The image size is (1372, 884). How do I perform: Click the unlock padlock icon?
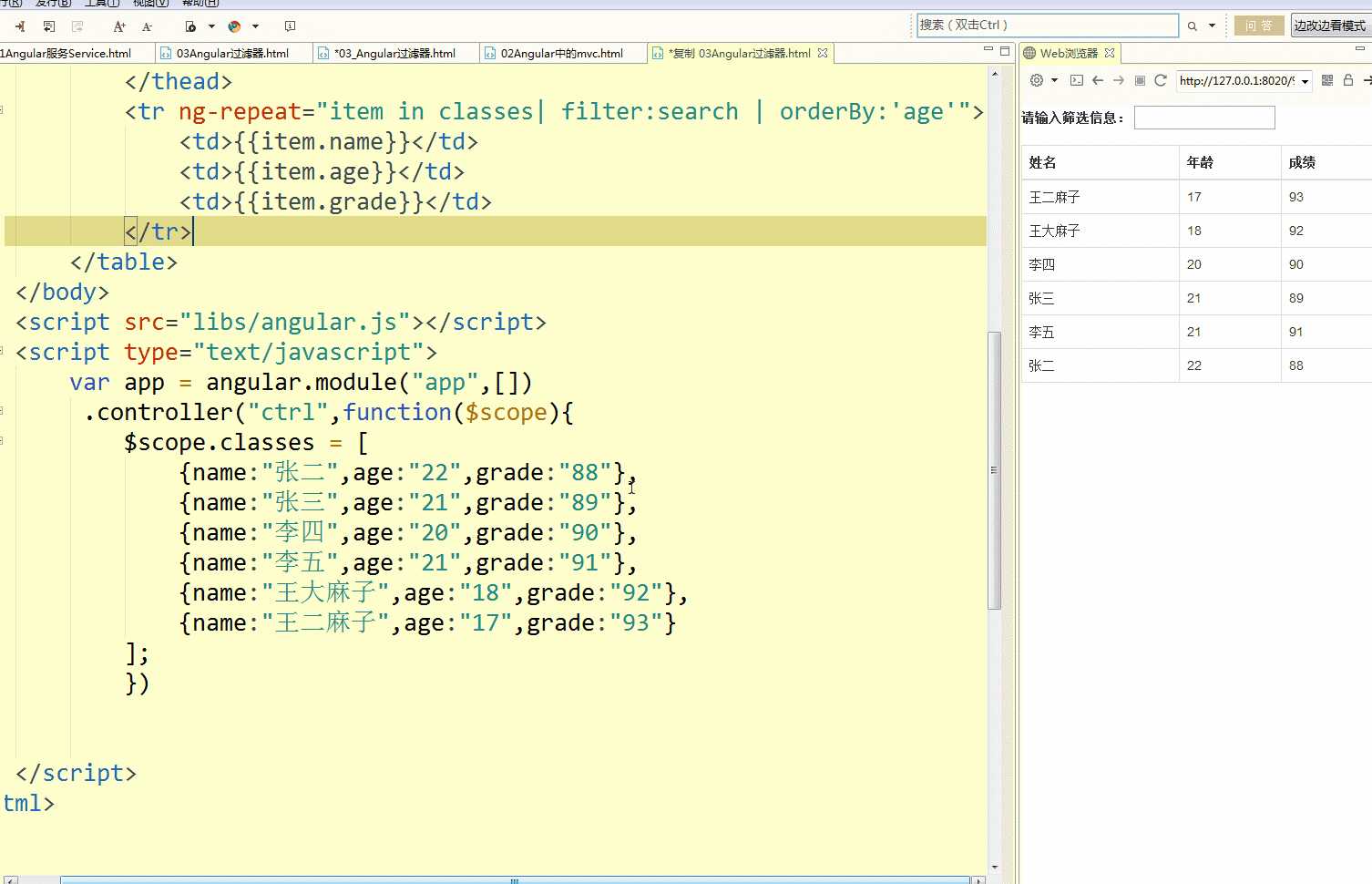[x=1348, y=80]
